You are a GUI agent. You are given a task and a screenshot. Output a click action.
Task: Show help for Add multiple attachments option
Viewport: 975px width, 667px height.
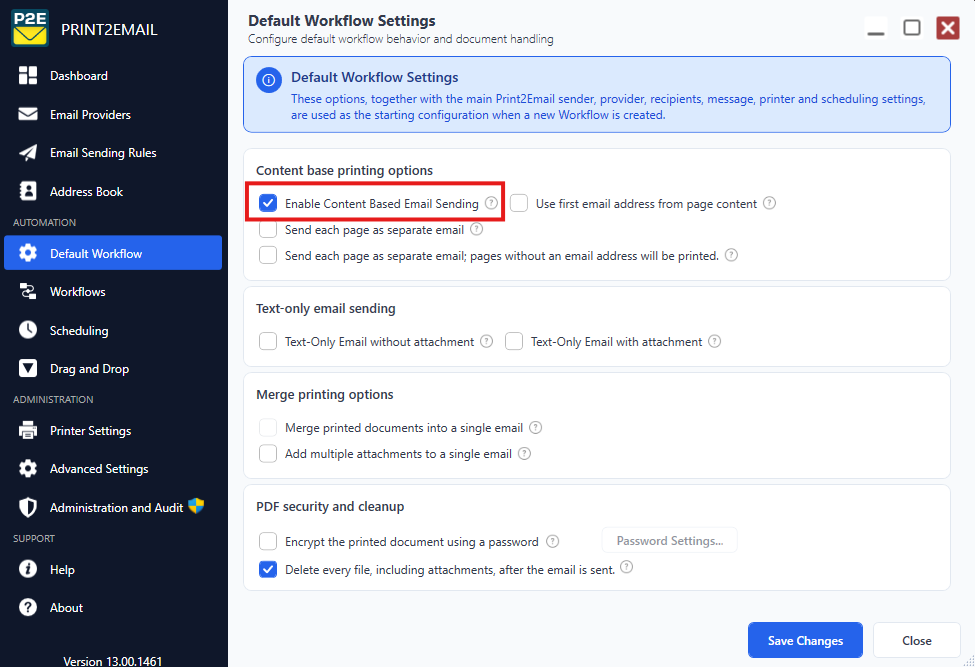pos(524,453)
